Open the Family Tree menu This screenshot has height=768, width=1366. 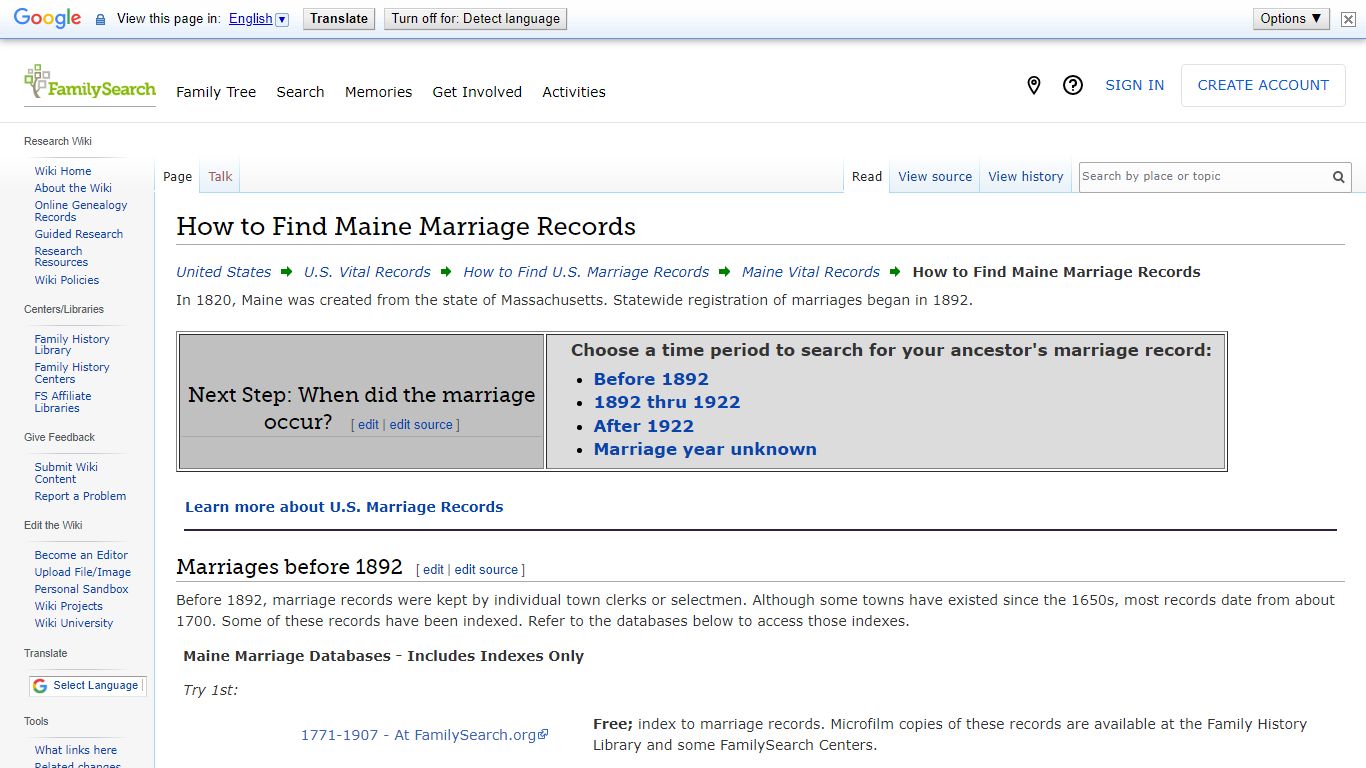pos(216,92)
